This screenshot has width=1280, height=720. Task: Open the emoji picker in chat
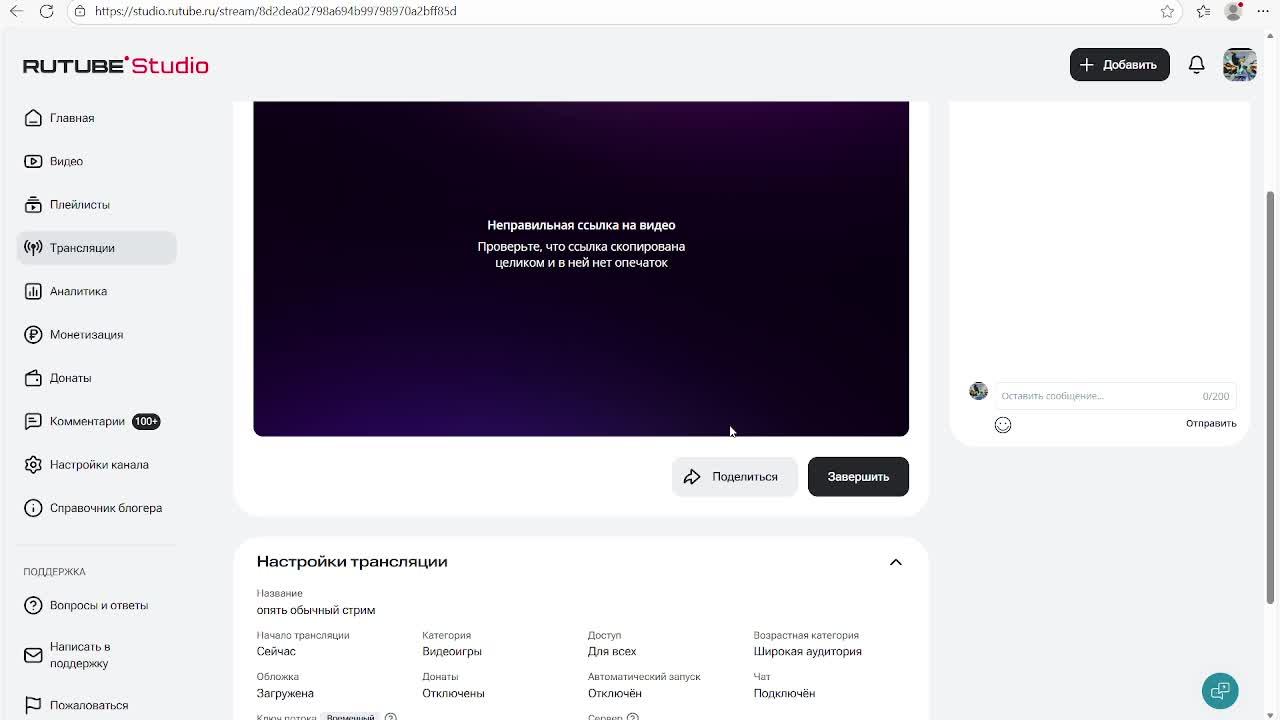coord(1003,425)
